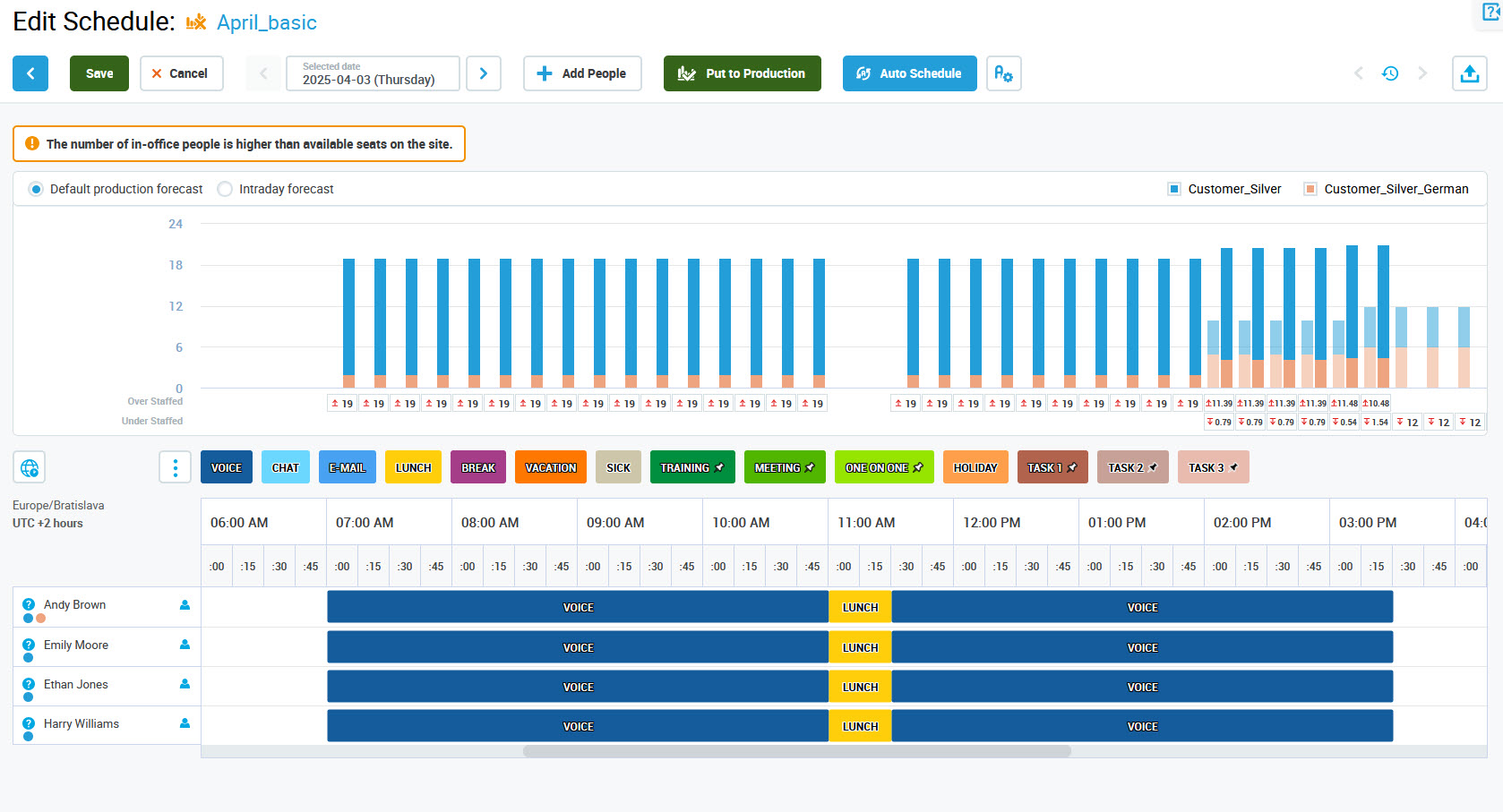Click the timezone globe icon
The image size is (1503, 812).
click(30, 467)
